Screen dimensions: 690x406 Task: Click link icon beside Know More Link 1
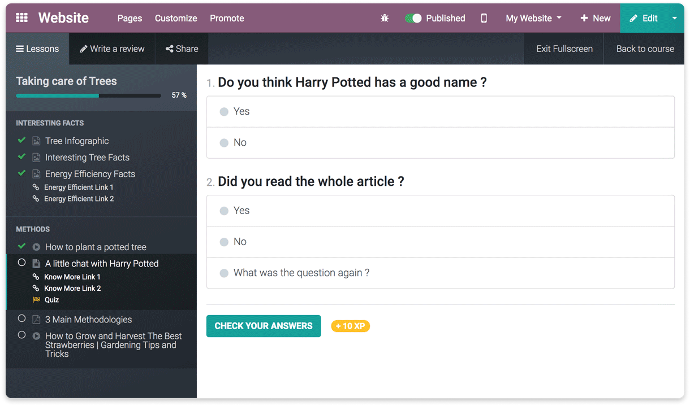click(36, 277)
